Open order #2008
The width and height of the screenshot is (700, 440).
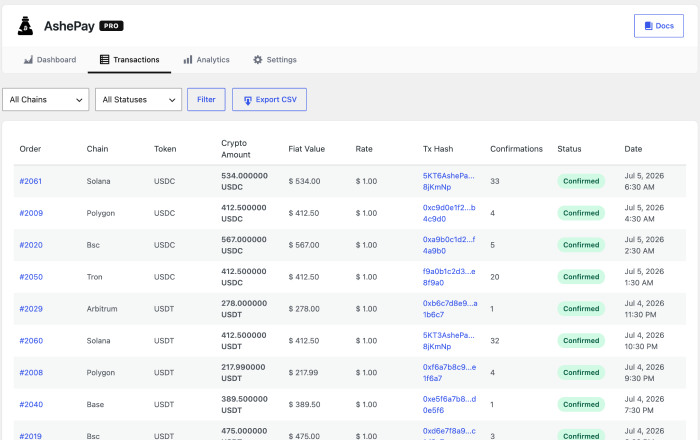pos(31,373)
